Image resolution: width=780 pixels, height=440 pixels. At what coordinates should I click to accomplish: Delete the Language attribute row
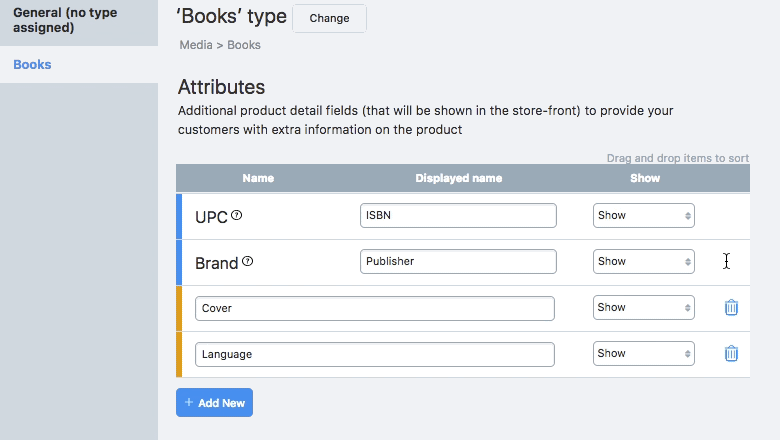pyautogui.click(x=731, y=354)
